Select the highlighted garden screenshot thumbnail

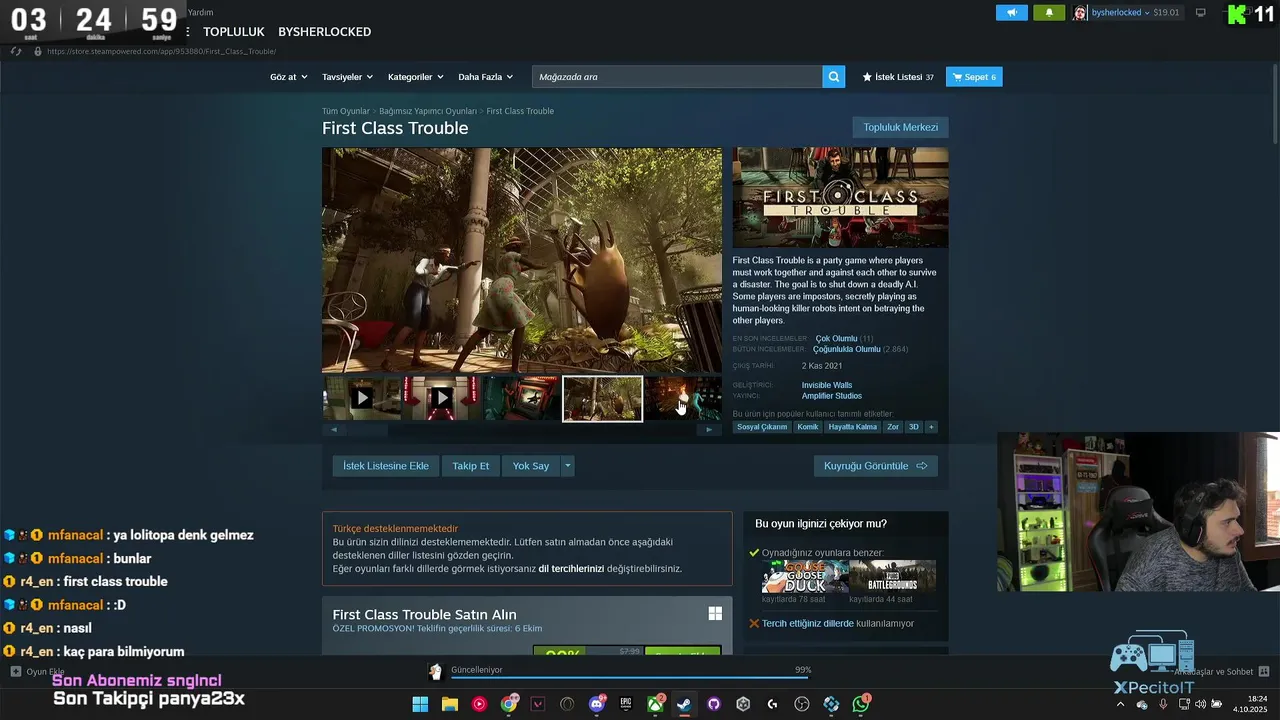[602, 398]
